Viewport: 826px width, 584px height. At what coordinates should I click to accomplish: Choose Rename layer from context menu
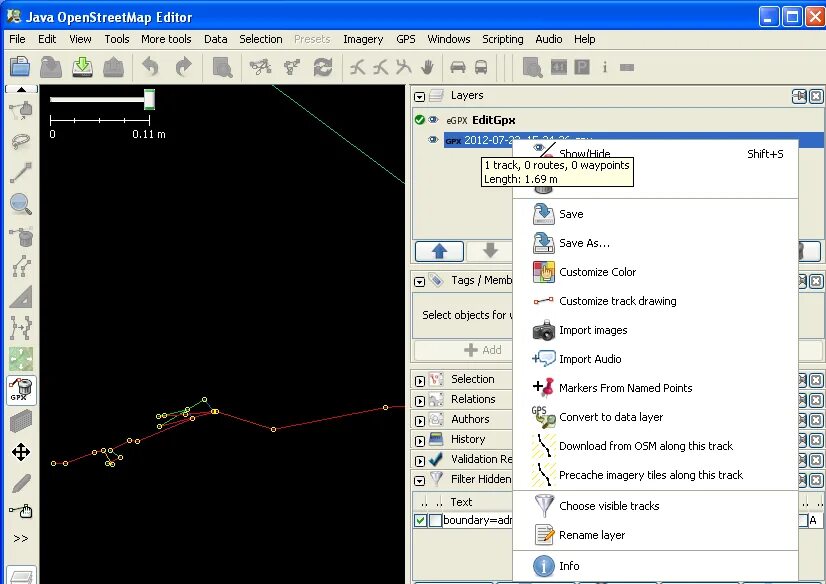(x=655, y=534)
